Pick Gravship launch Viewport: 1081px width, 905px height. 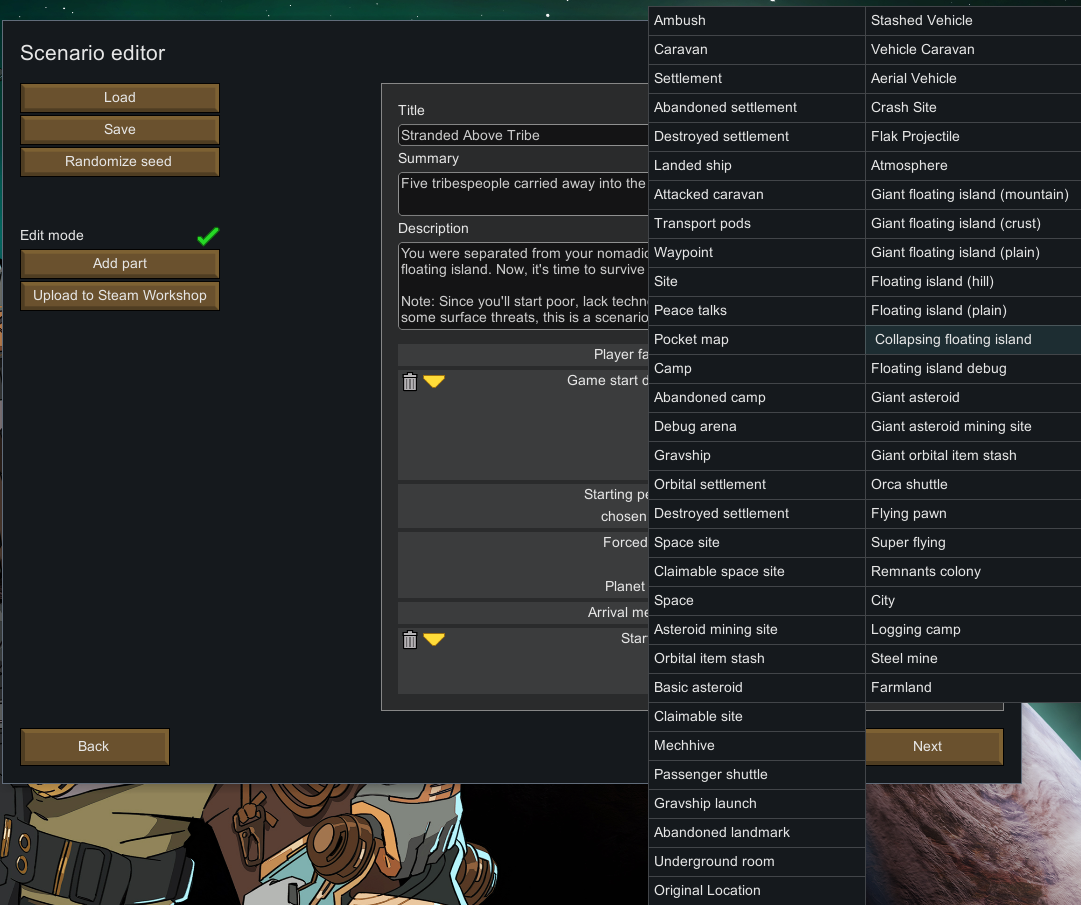(x=756, y=803)
